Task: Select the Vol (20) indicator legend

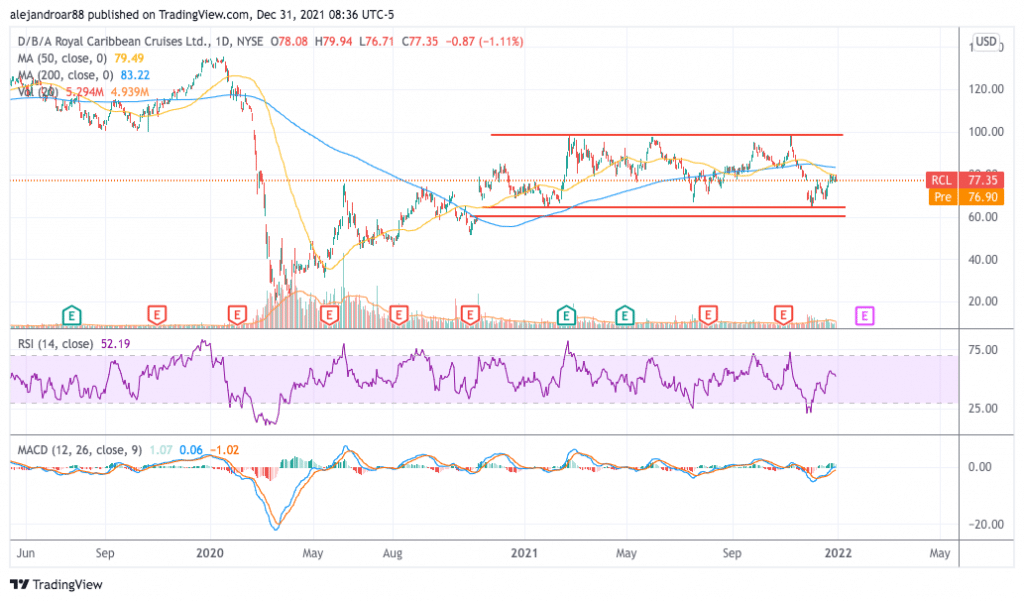Action: (x=38, y=93)
